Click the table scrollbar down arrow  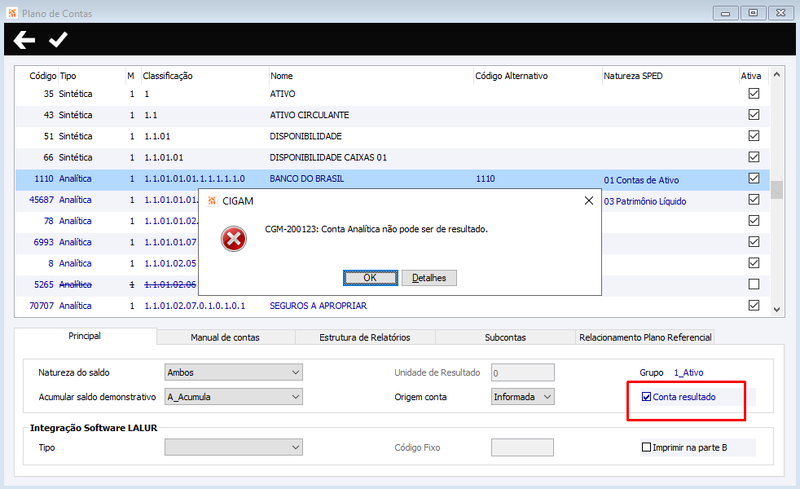tap(777, 309)
